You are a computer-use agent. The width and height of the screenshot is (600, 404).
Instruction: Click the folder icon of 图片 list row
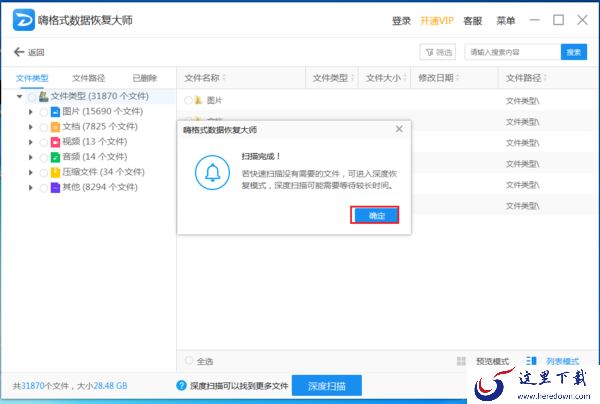[x=199, y=100]
